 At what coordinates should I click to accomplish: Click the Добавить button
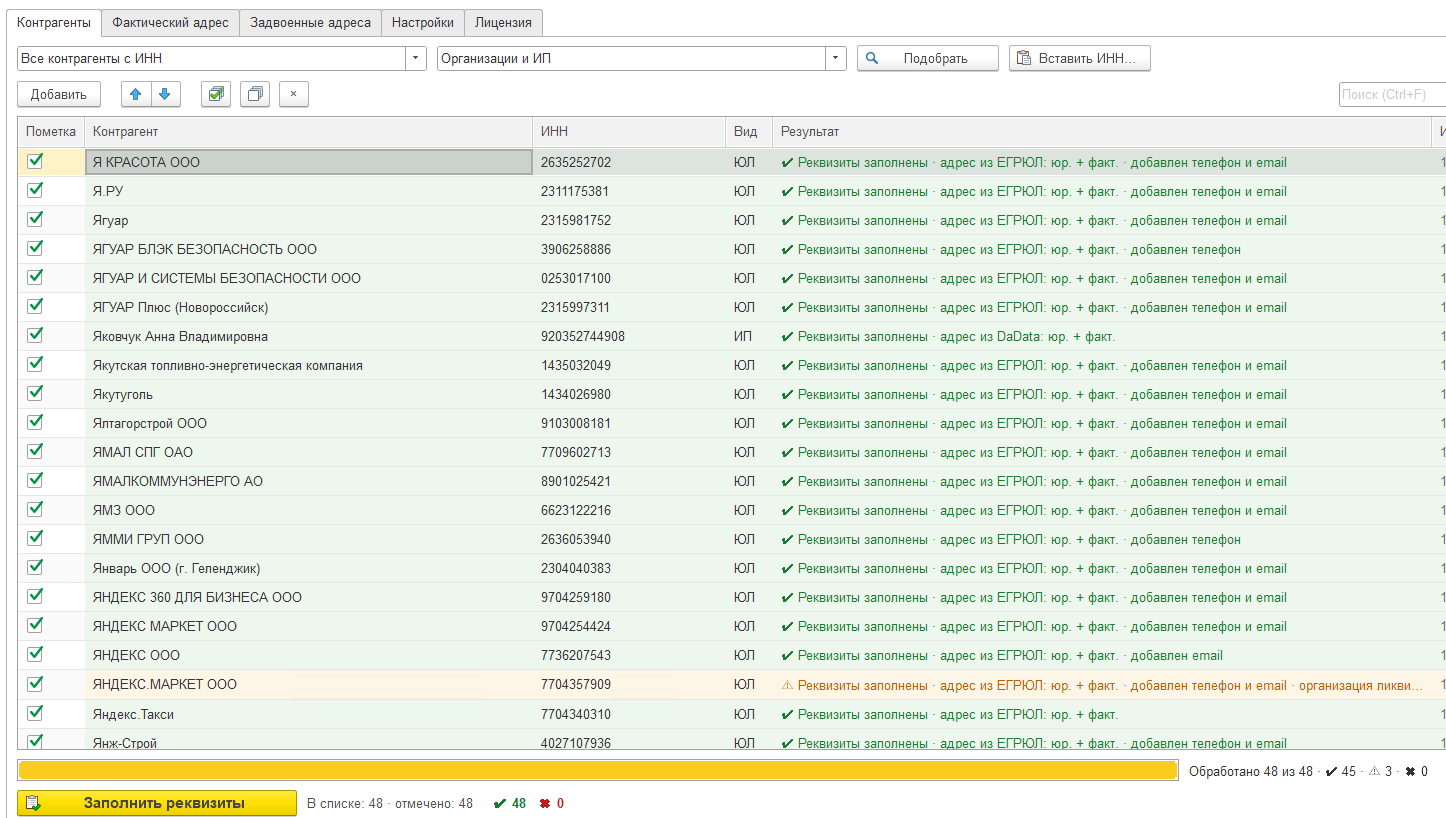point(59,94)
